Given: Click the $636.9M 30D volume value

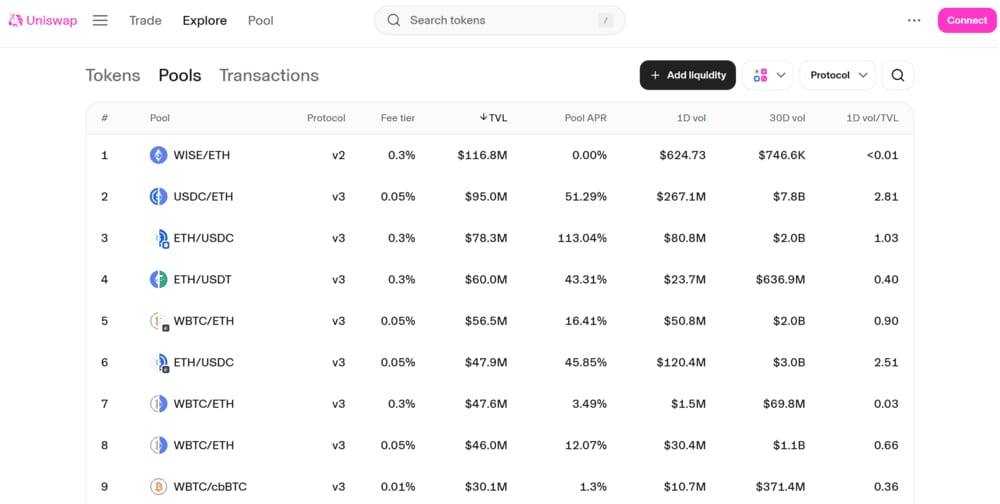Looking at the screenshot, I should click(x=781, y=279).
